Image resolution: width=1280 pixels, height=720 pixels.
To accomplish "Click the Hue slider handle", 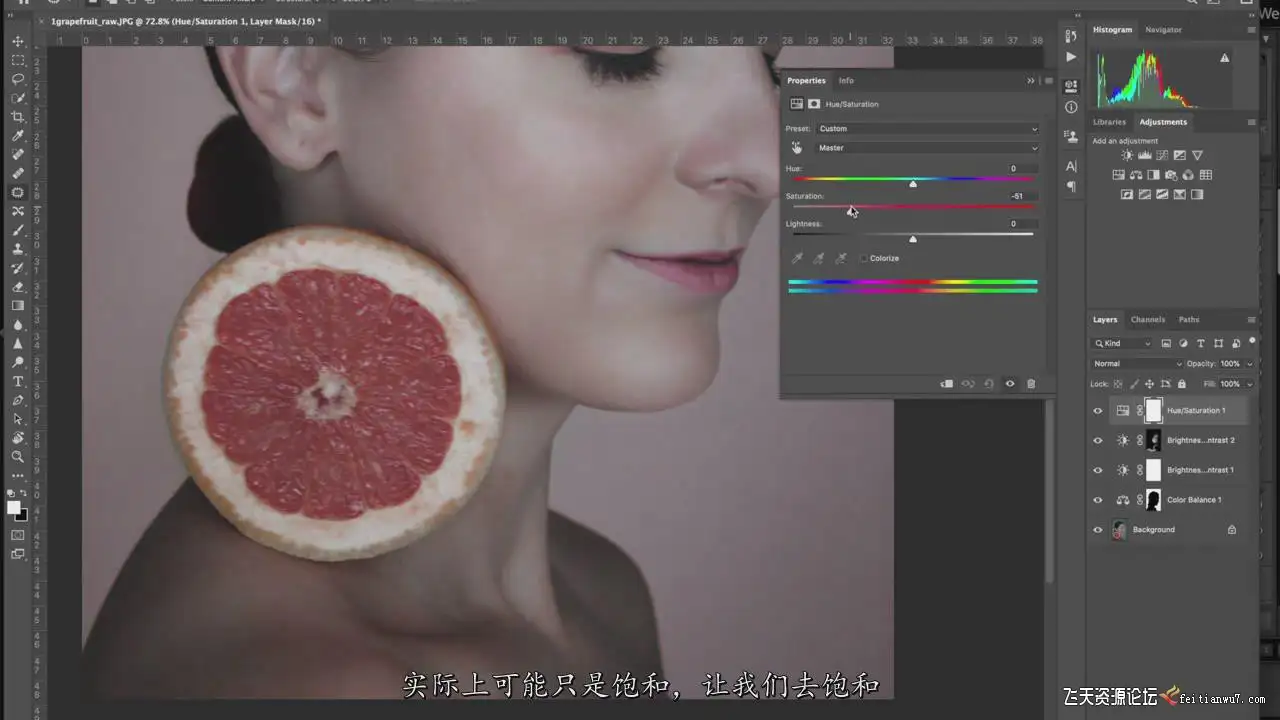I will 913,184.
